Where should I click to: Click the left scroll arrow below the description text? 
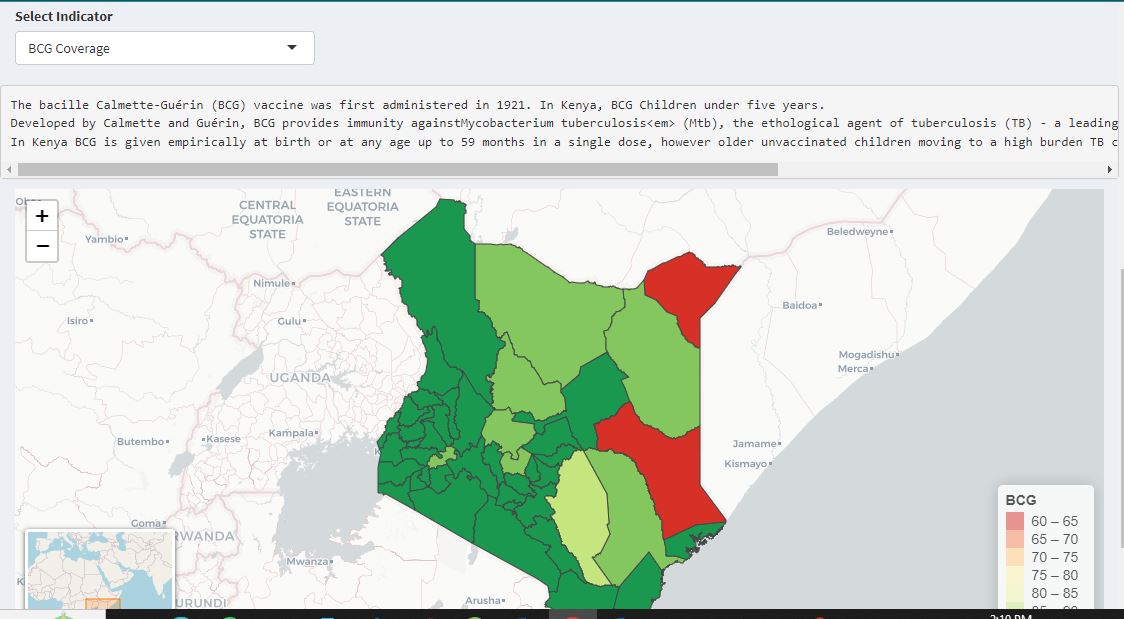point(8,168)
